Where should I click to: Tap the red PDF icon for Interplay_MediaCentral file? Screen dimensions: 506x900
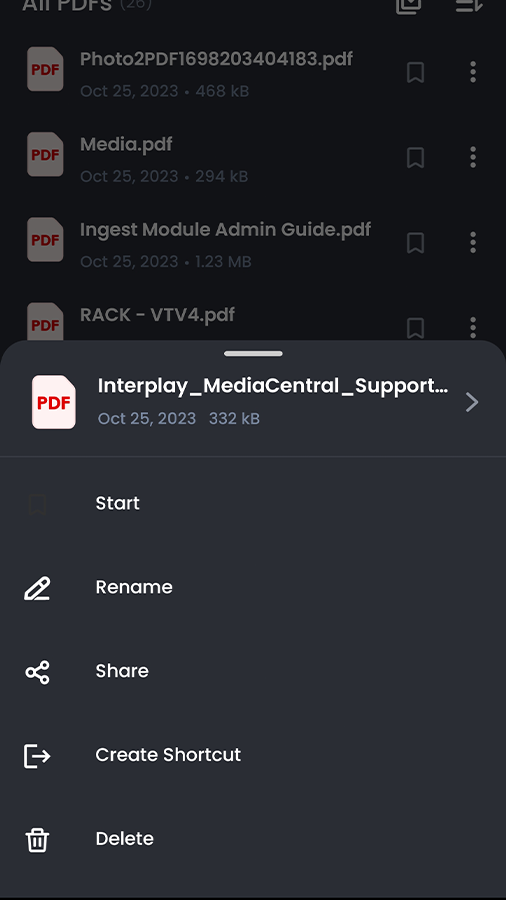coord(54,402)
